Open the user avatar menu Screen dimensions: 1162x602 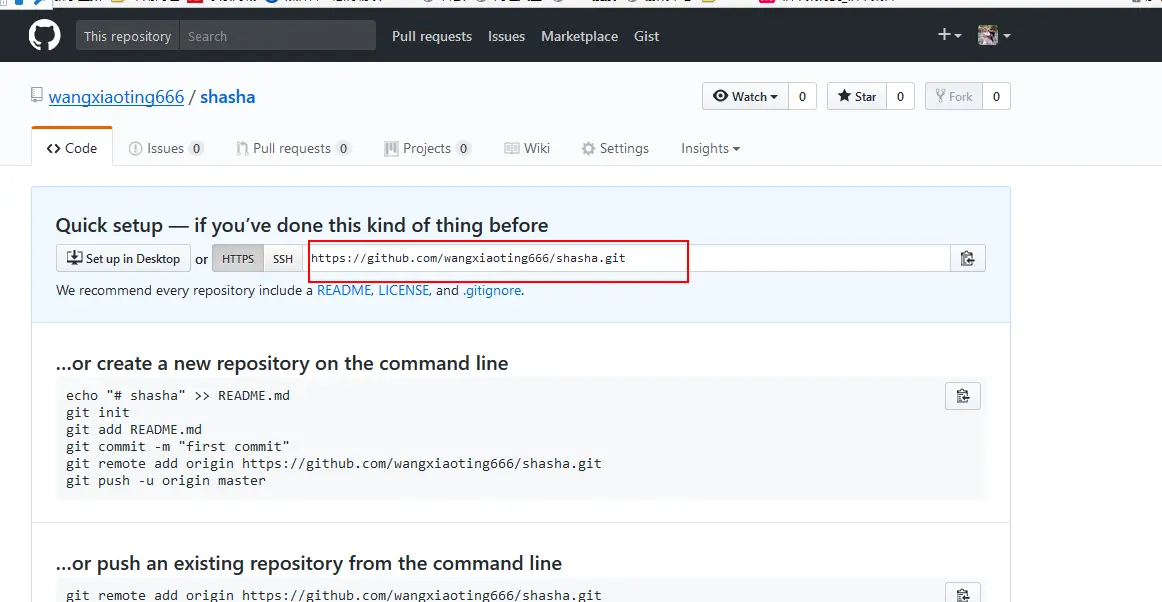(994, 35)
